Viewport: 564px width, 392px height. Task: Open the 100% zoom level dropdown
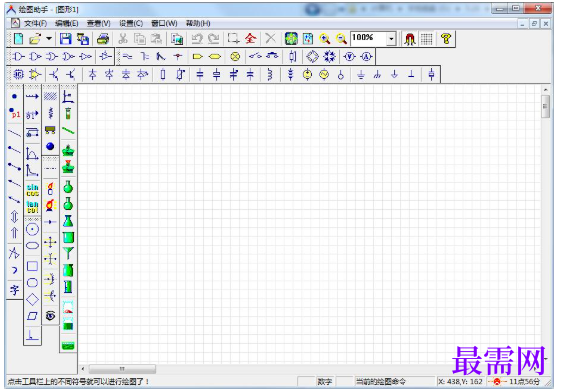point(391,38)
